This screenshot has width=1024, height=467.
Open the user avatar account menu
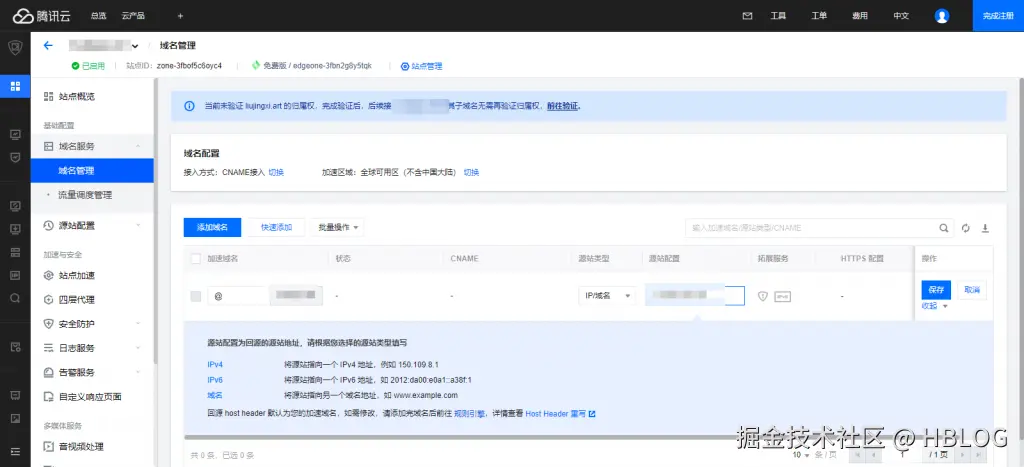pyautogui.click(x=942, y=16)
